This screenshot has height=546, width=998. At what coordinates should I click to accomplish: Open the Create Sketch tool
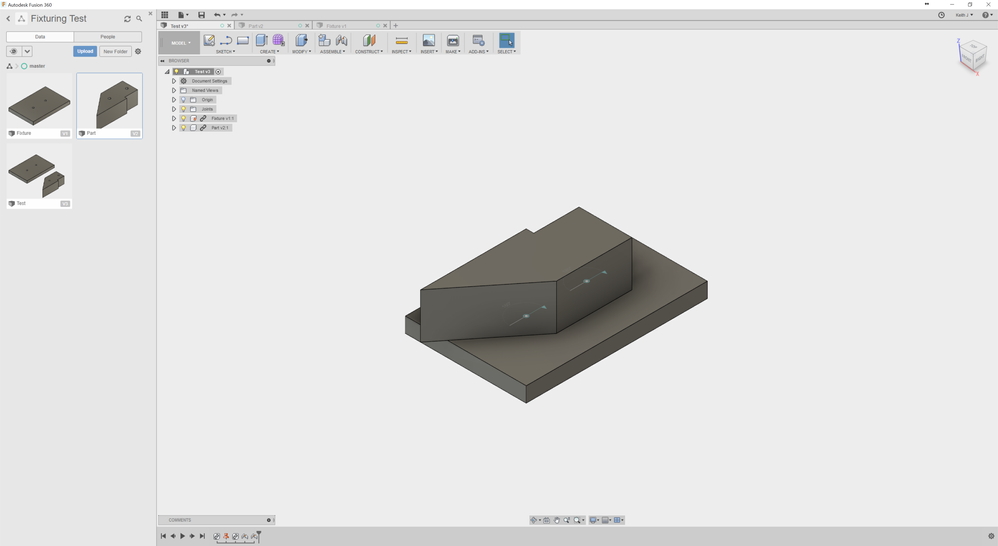click(x=209, y=40)
